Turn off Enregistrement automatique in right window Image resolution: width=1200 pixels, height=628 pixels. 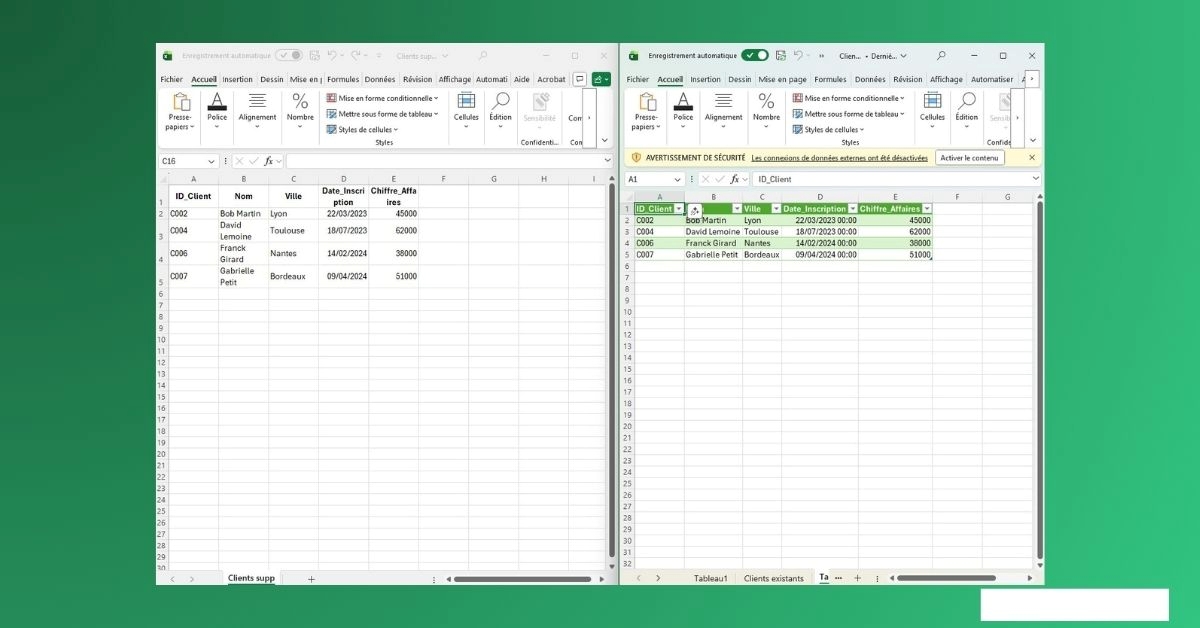tap(754, 56)
